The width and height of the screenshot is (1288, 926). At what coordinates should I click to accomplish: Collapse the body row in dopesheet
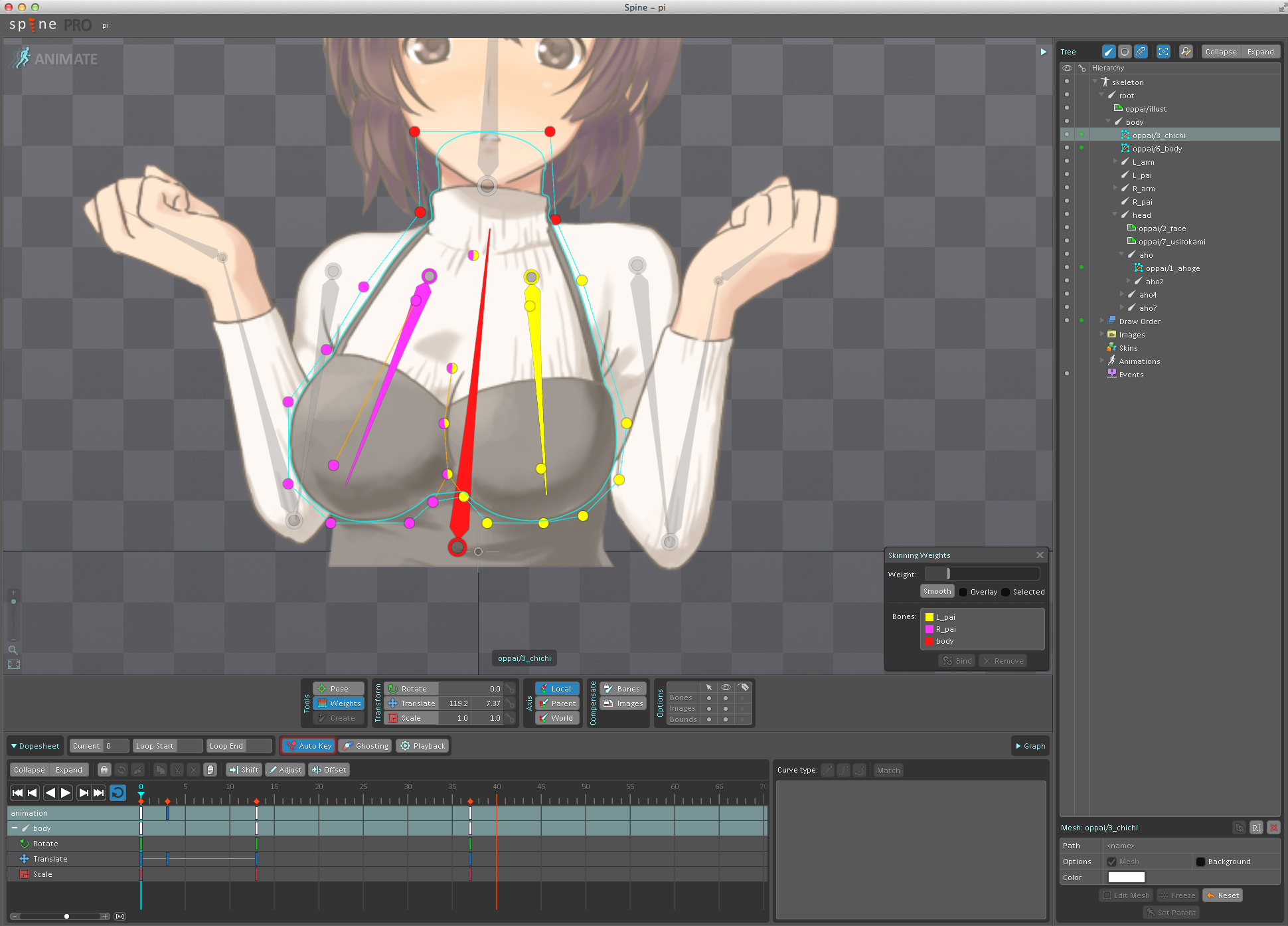(15, 828)
